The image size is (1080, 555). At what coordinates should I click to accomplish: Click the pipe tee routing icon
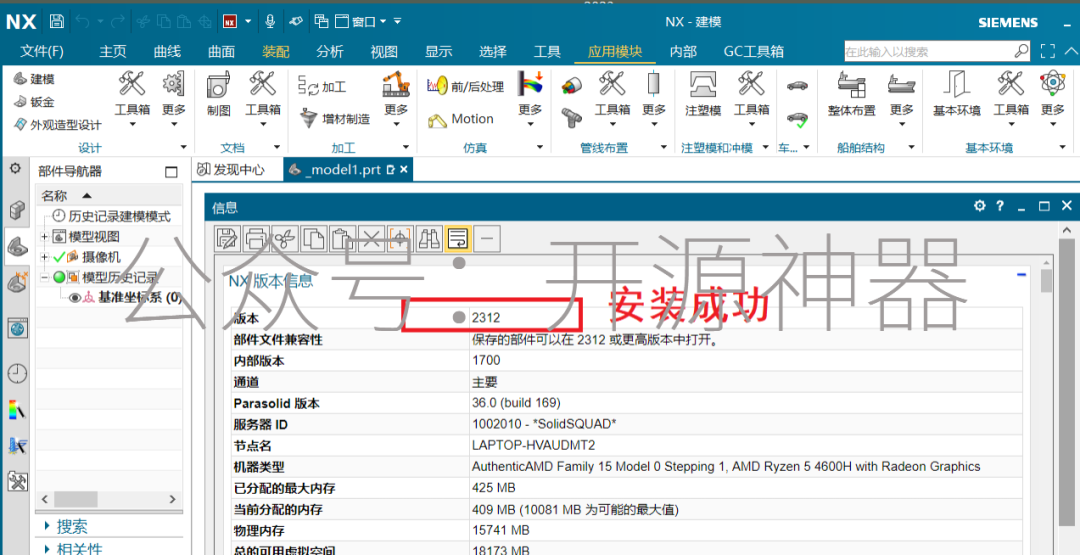571,118
